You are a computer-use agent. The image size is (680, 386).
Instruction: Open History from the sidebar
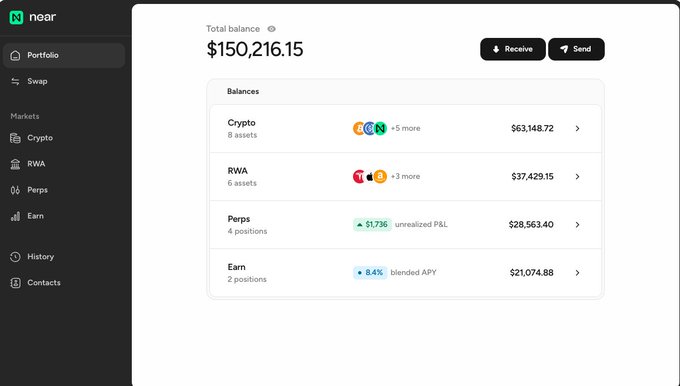tap(64, 257)
